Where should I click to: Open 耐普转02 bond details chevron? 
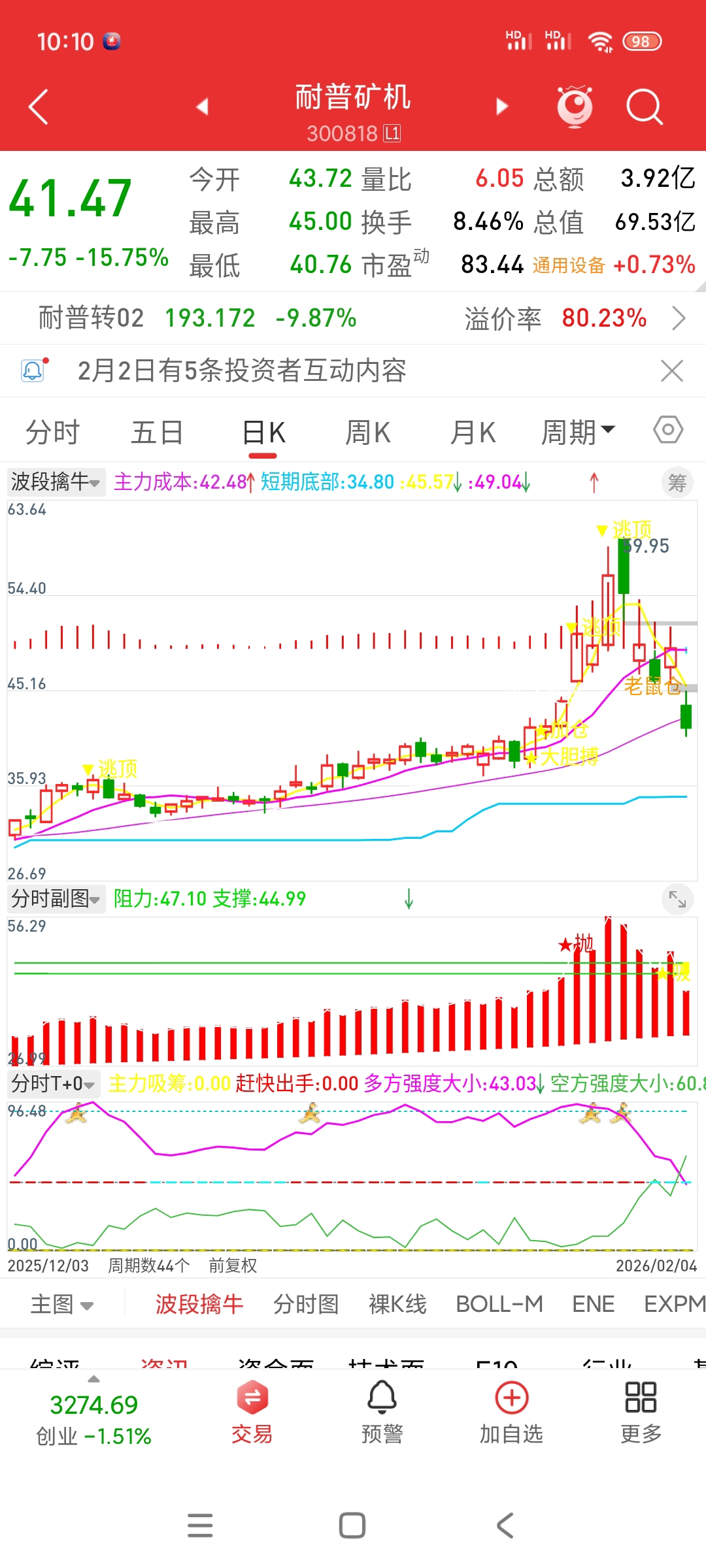point(679,318)
